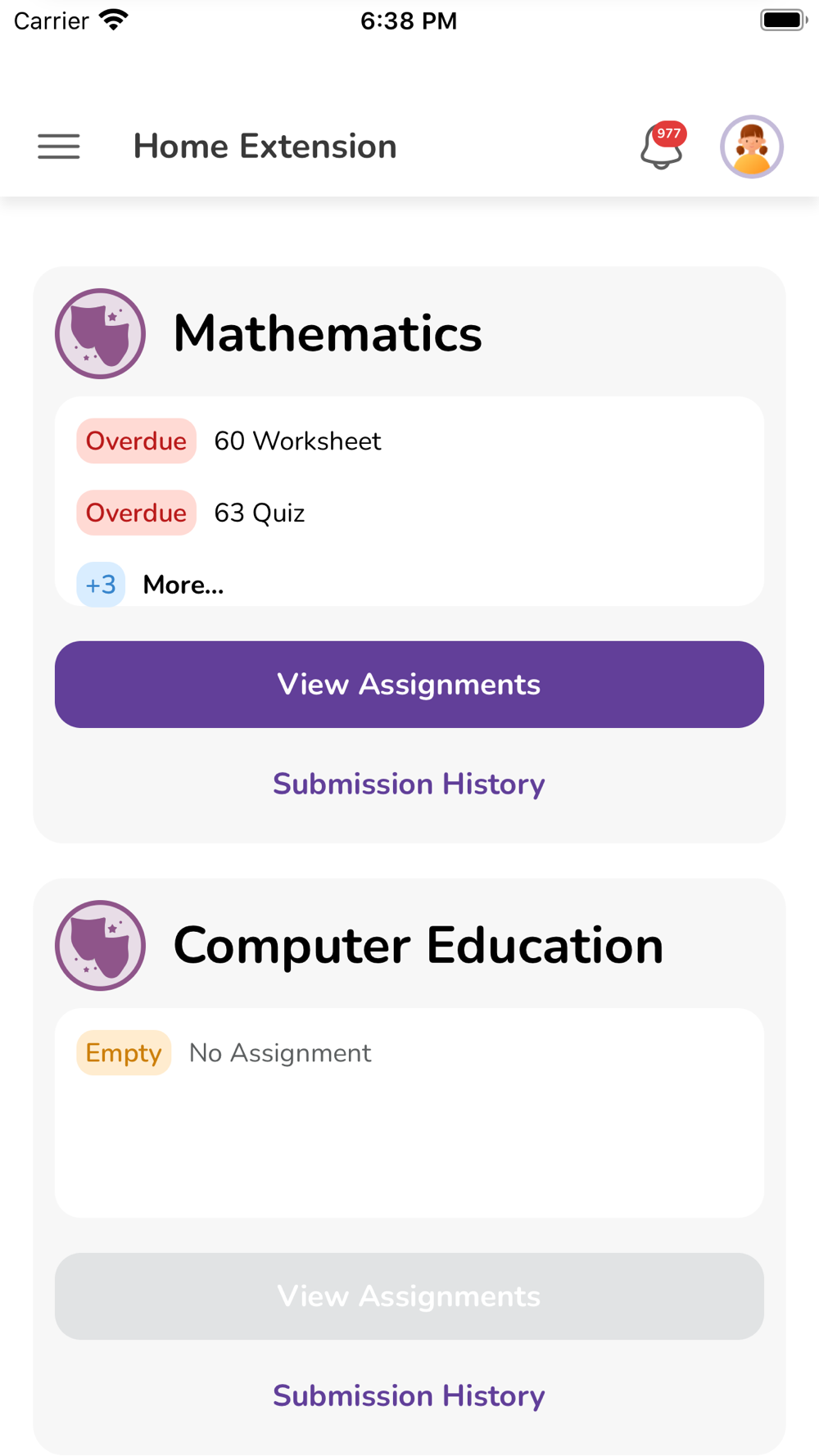Open Computer Education Submission History

click(x=409, y=1395)
